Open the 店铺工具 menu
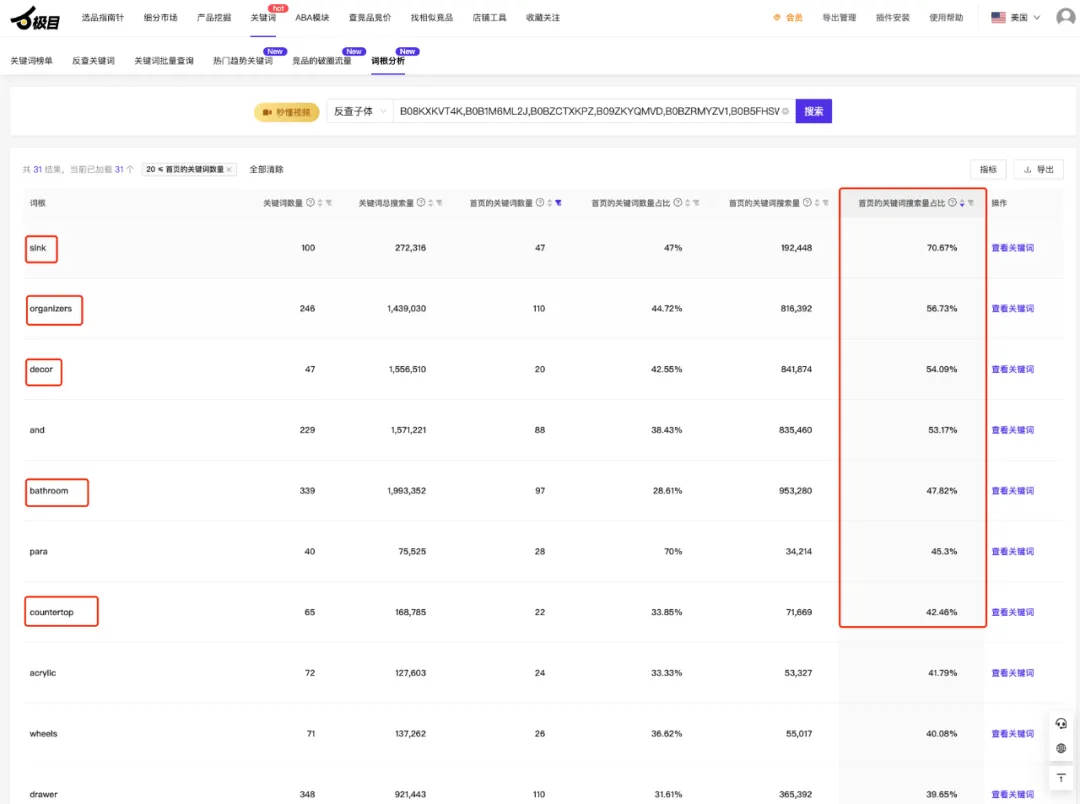Image resolution: width=1080 pixels, height=804 pixels. point(490,17)
